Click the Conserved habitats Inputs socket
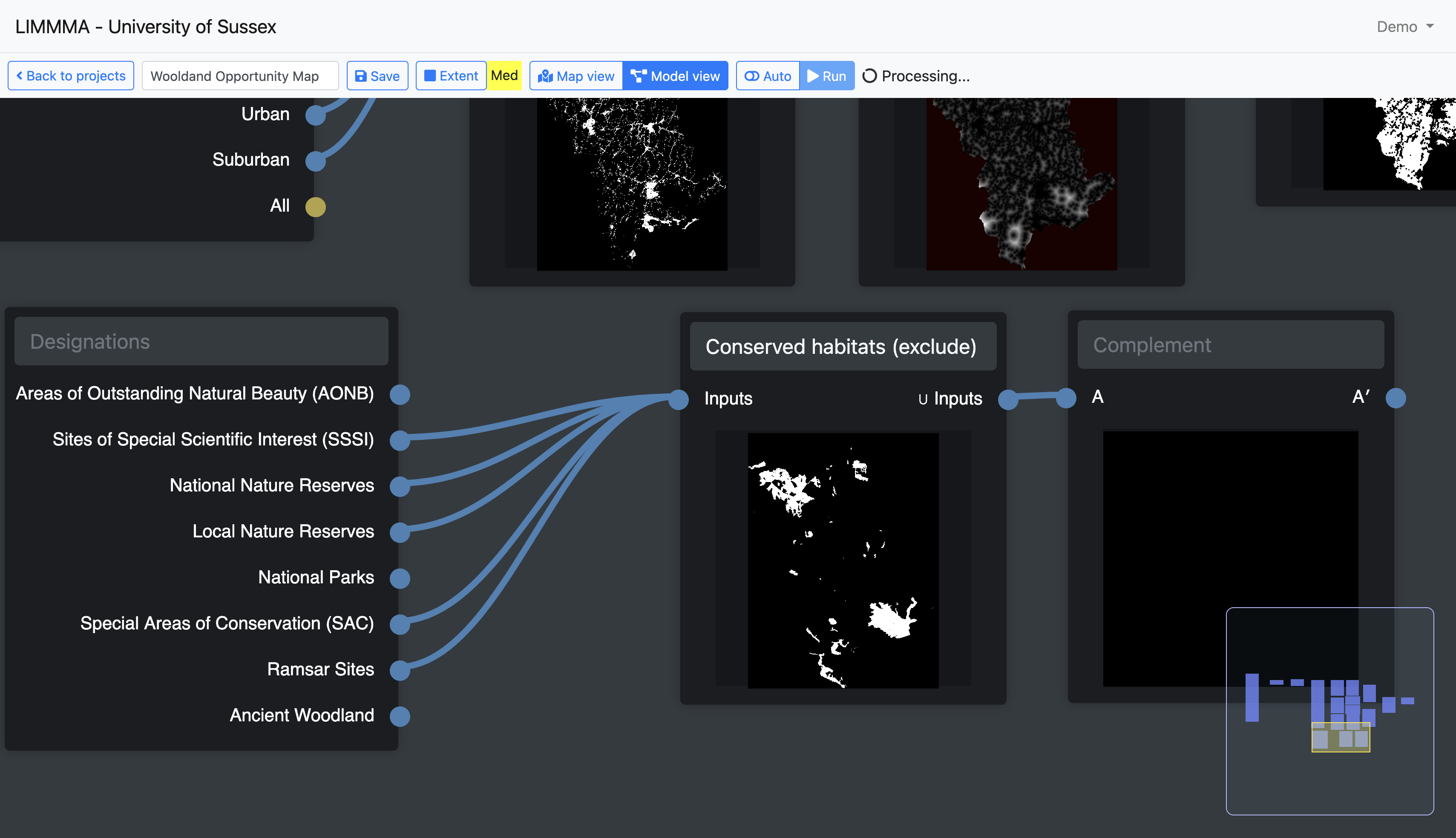Image resolution: width=1456 pixels, height=838 pixels. coord(679,399)
